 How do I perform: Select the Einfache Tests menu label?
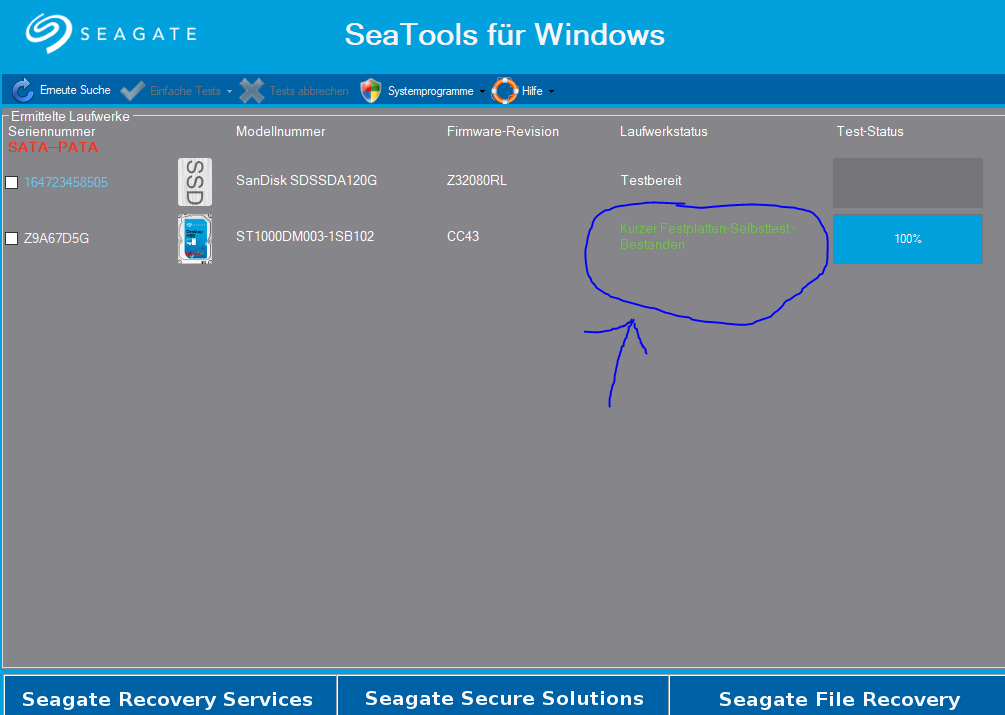point(185,91)
